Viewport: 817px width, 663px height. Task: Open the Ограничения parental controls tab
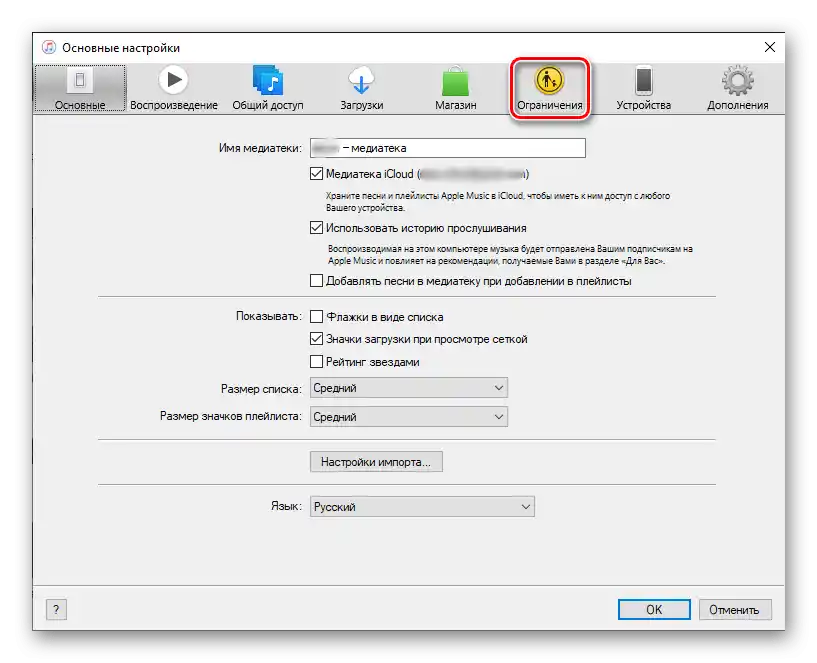point(550,88)
